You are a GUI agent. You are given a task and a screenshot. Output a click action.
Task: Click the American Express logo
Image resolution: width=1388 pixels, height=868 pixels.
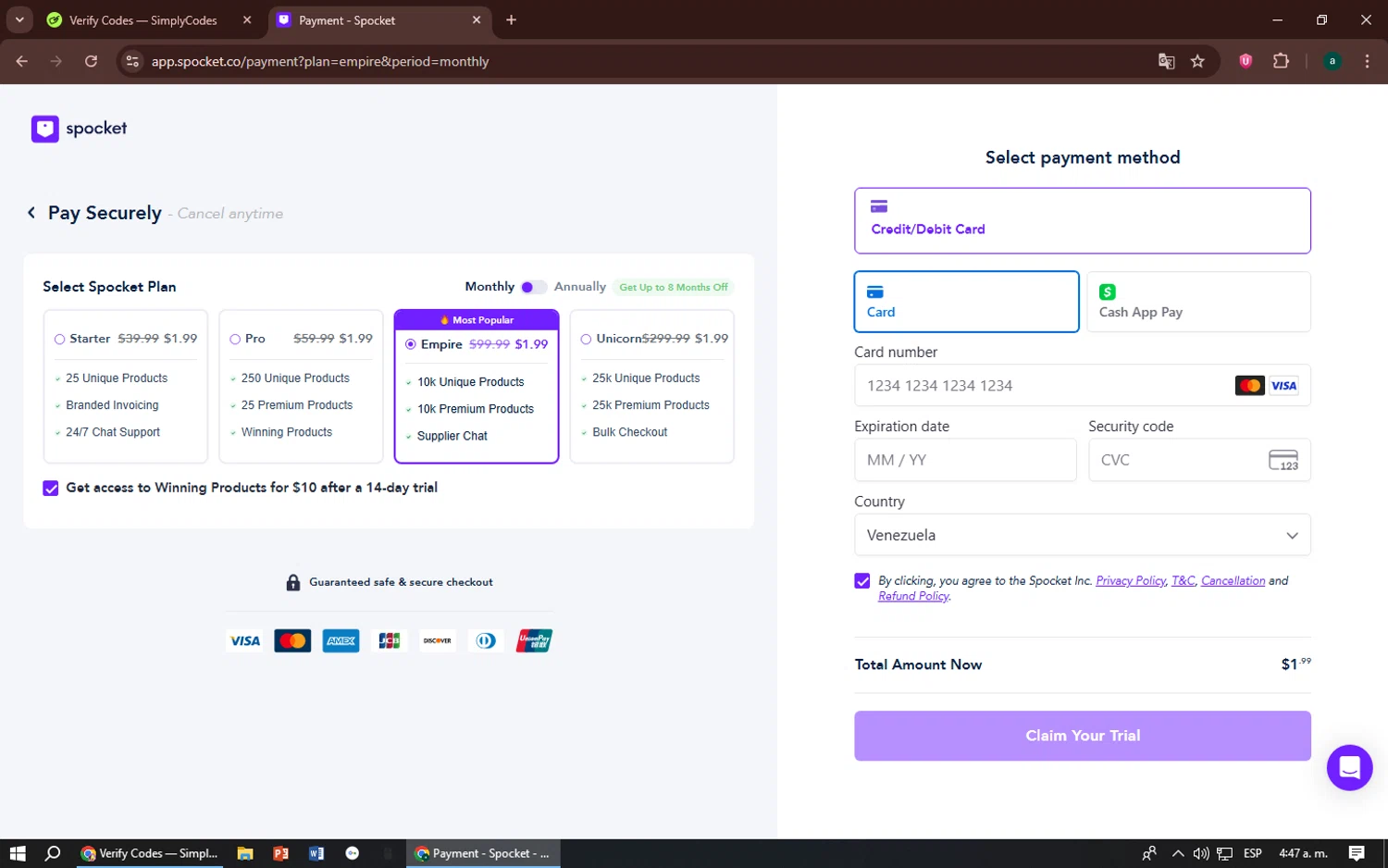(x=341, y=640)
